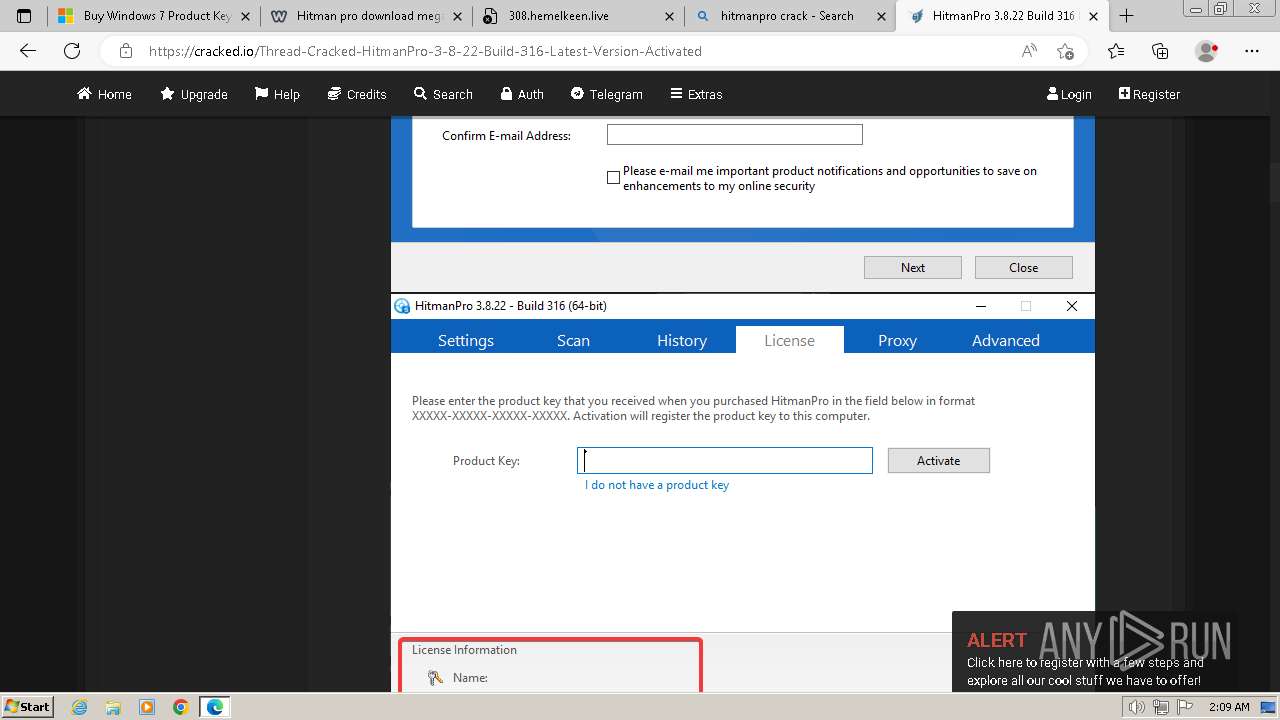
Task: Open the Telegram link in site navigation
Action: pyautogui.click(x=606, y=94)
